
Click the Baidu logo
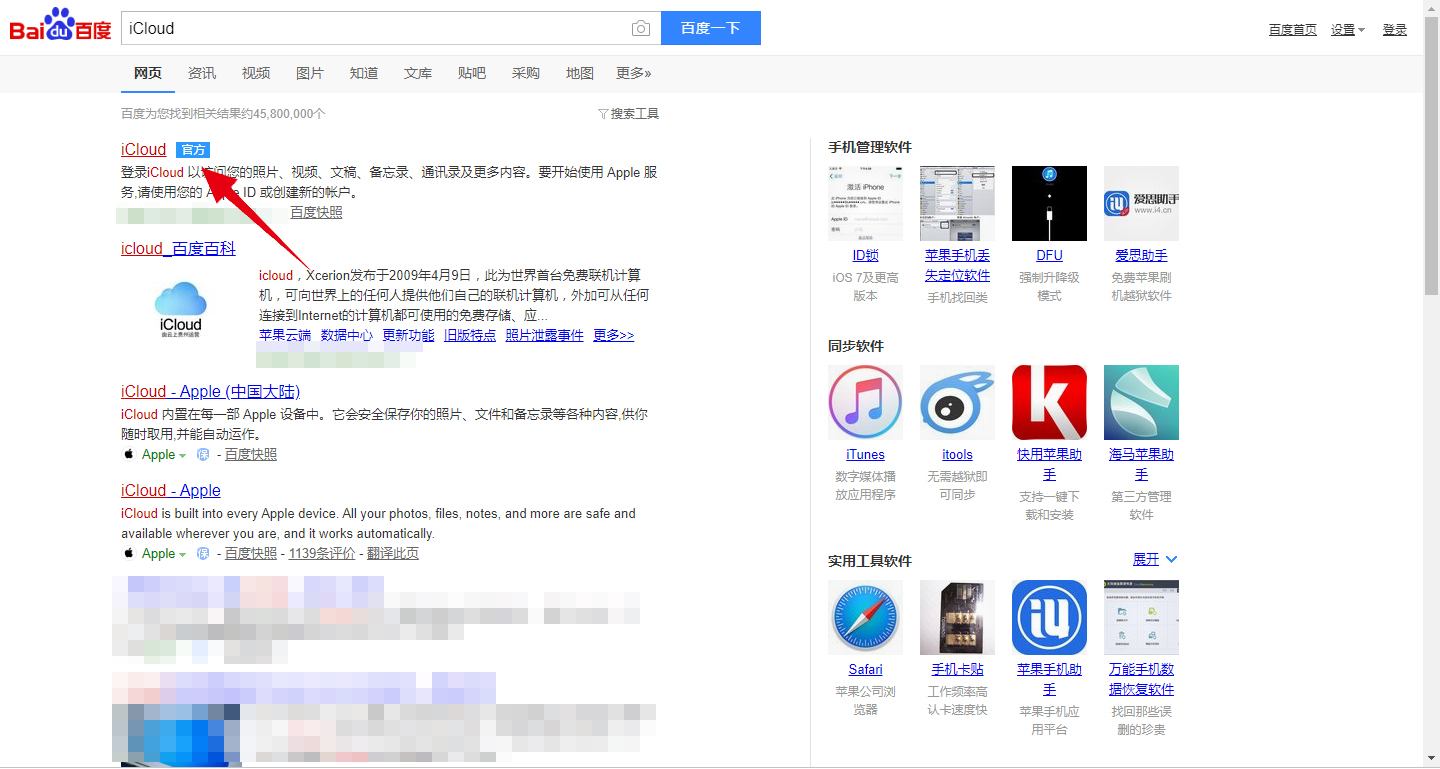pos(61,26)
